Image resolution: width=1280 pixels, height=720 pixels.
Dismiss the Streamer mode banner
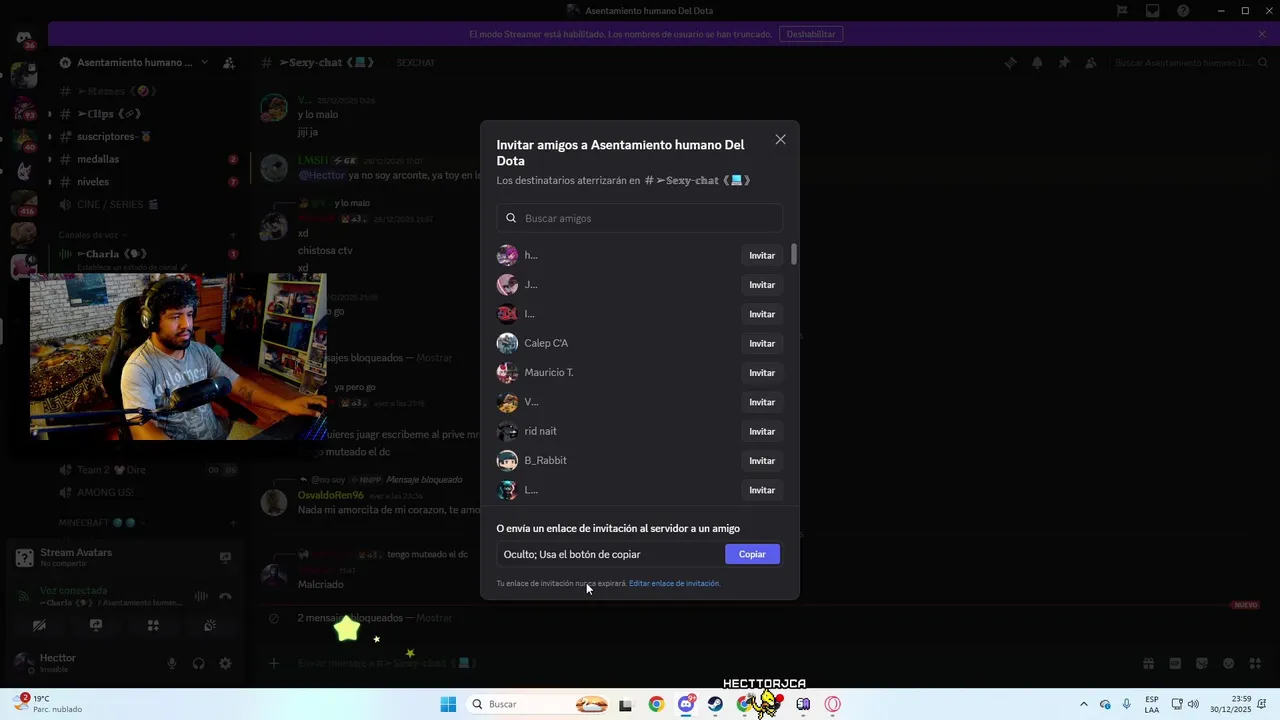click(x=1262, y=34)
